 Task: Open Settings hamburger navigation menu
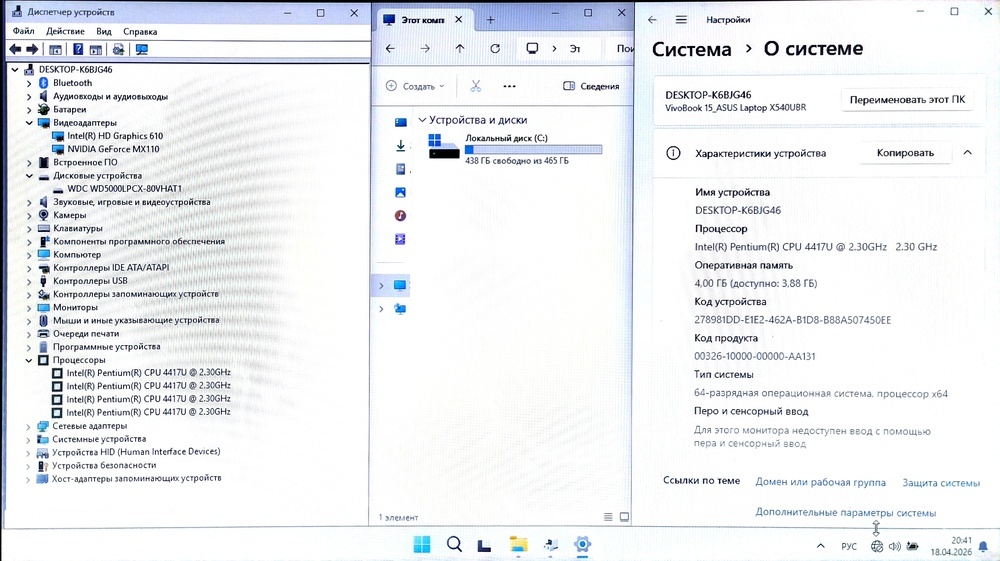pos(681,20)
